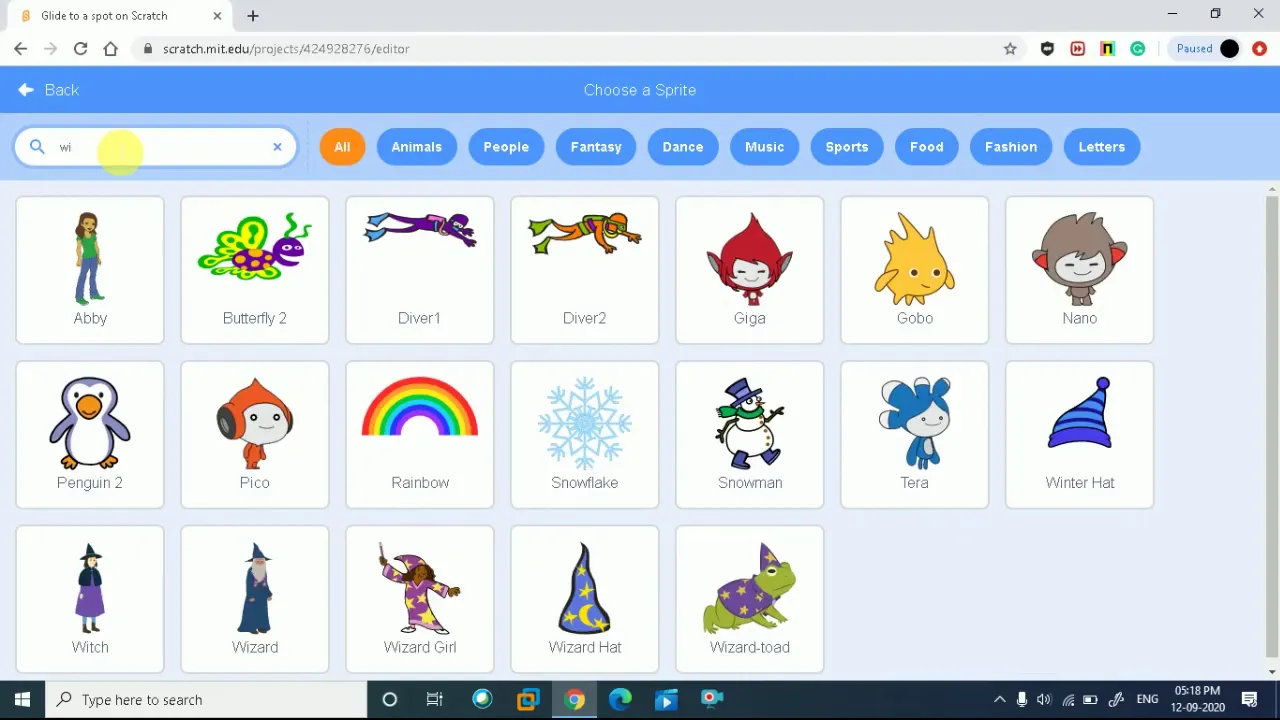Open the browser home page
The width and height of the screenshot is (1280, 720).
[110, 48]
